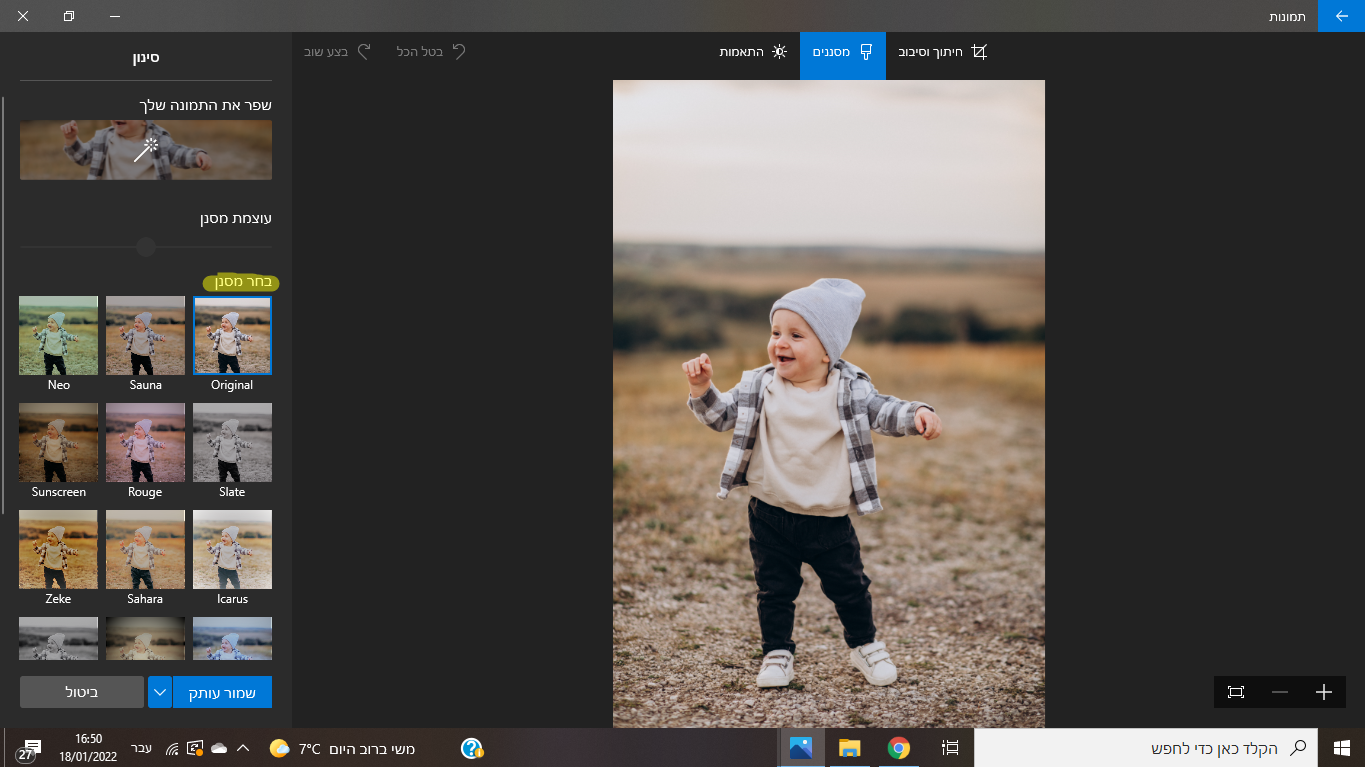Screen dimensions: 1365x767
Task: Show hidden system tray icons chevron
Action: point(243,748)
